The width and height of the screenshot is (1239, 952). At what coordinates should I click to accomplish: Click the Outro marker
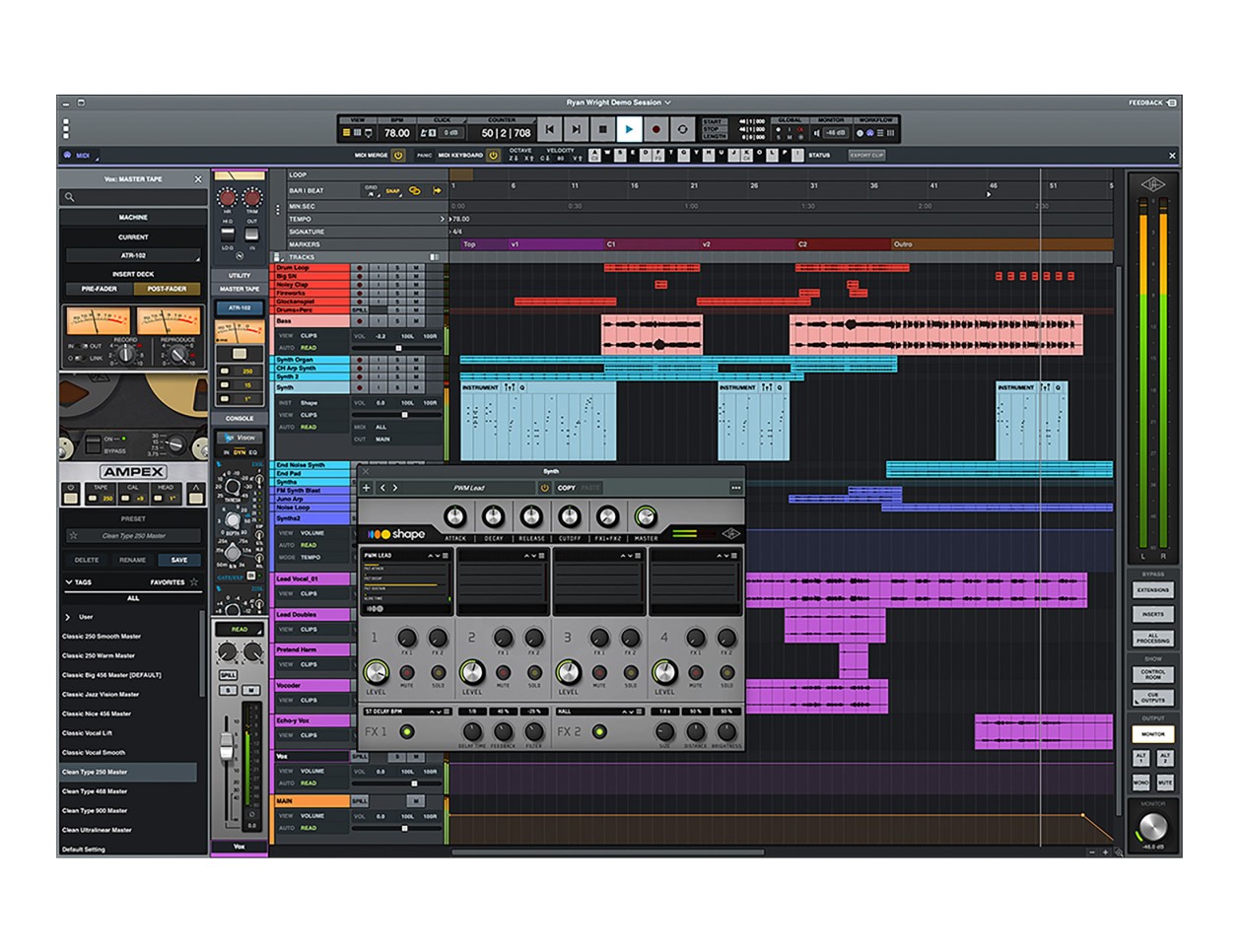(903, 243)
